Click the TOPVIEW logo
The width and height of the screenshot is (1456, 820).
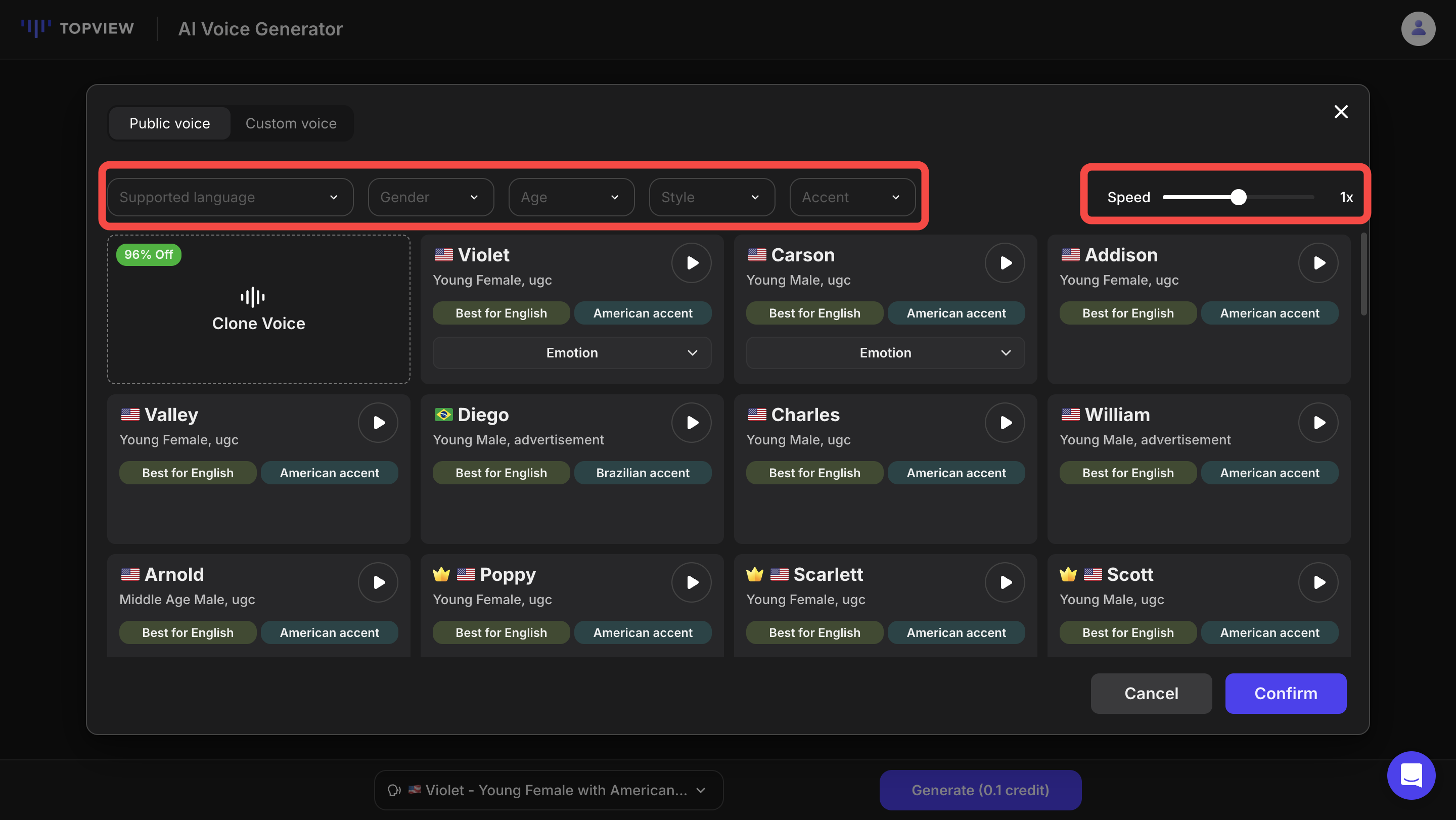[x=77, y=28]
